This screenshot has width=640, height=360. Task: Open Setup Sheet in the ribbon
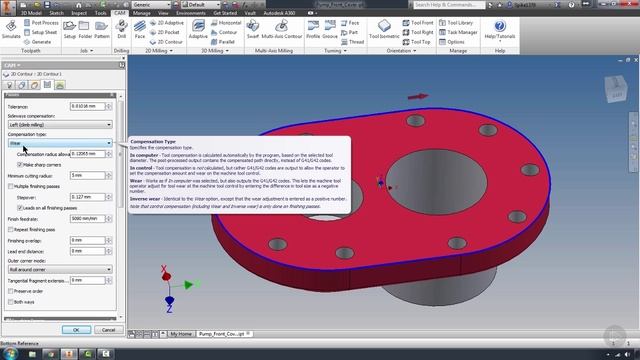point(40,32)
